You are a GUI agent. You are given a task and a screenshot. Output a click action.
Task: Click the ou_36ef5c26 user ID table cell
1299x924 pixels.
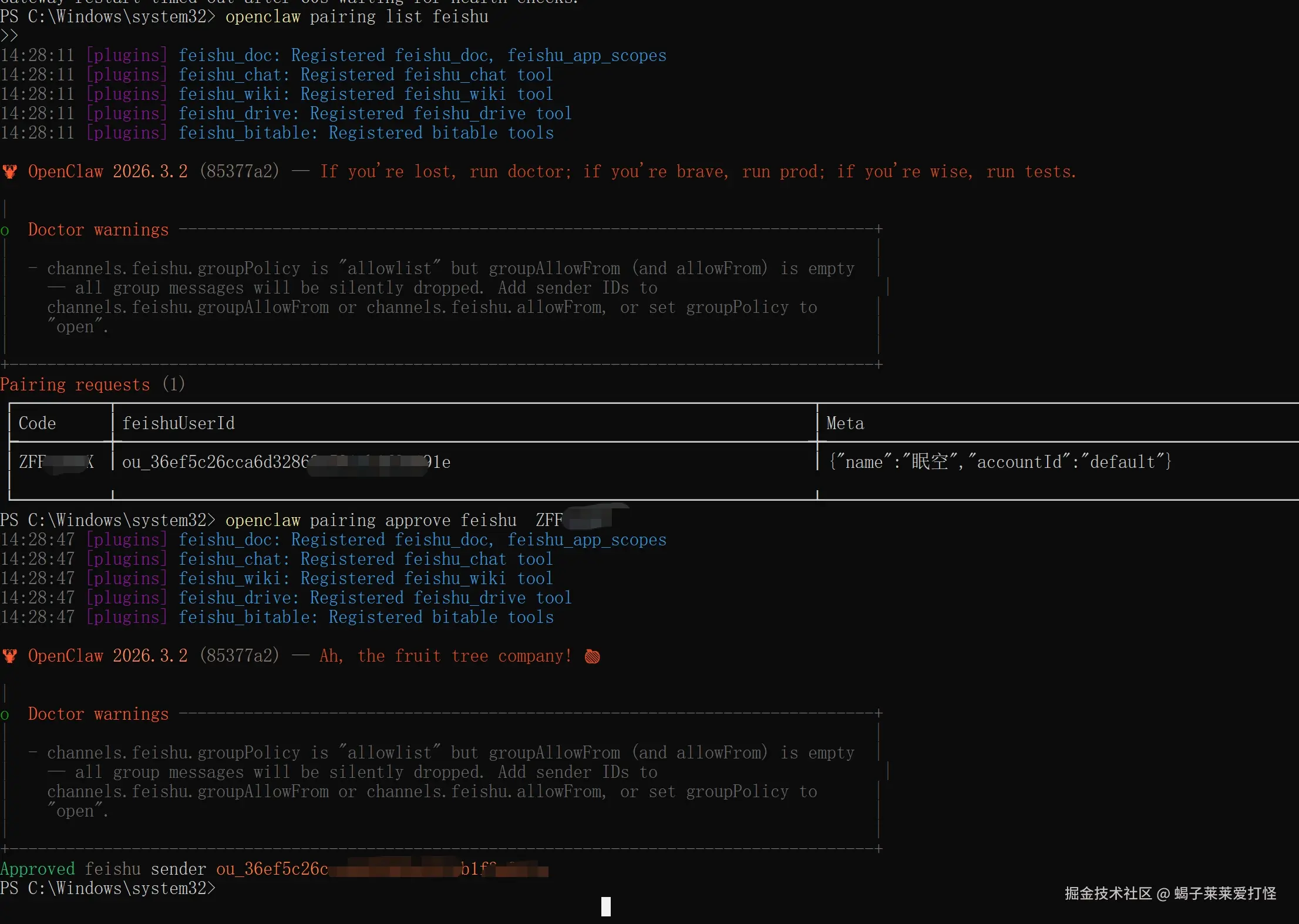point(286,462)
